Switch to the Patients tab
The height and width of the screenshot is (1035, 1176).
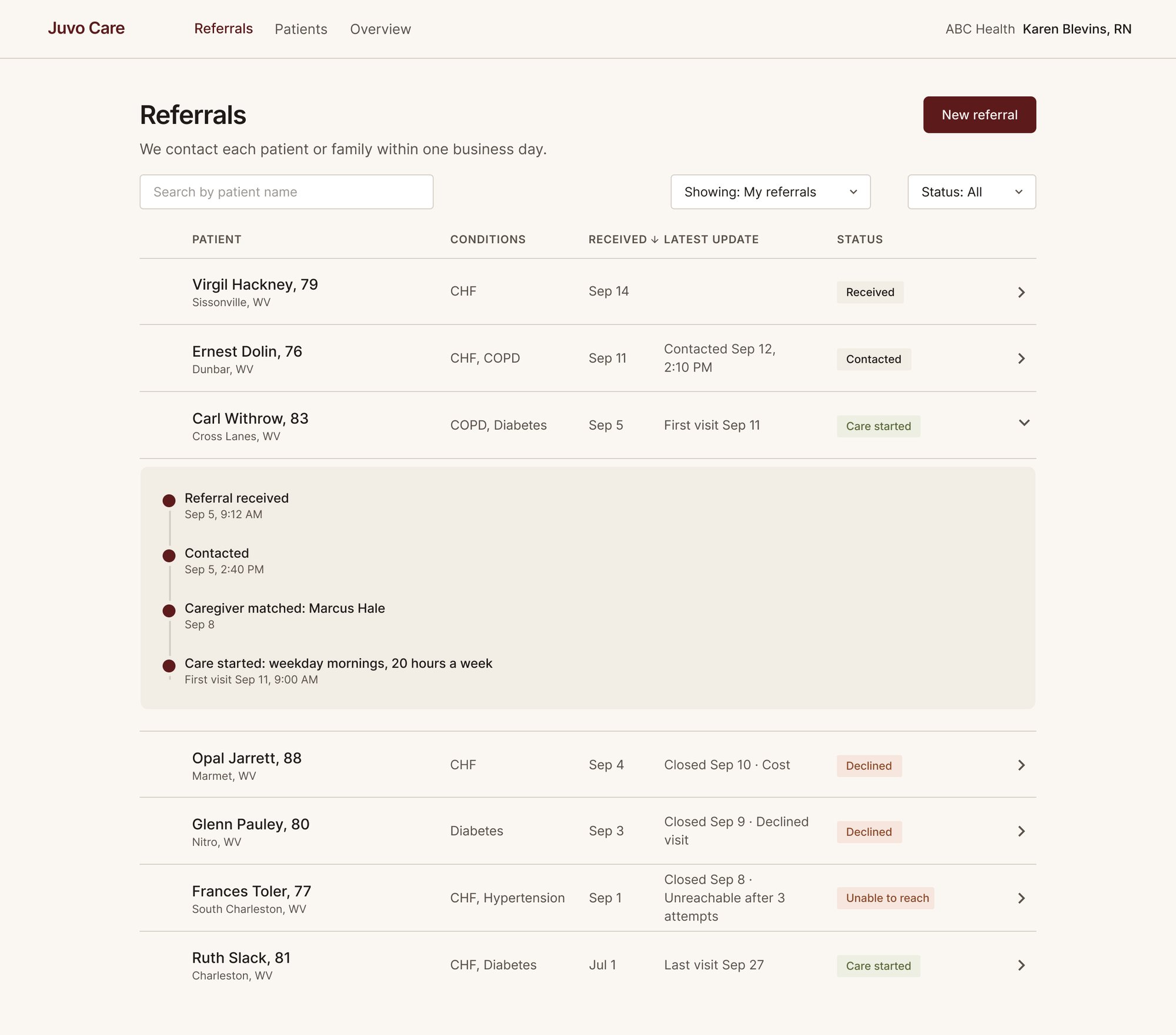click(300, 29)
